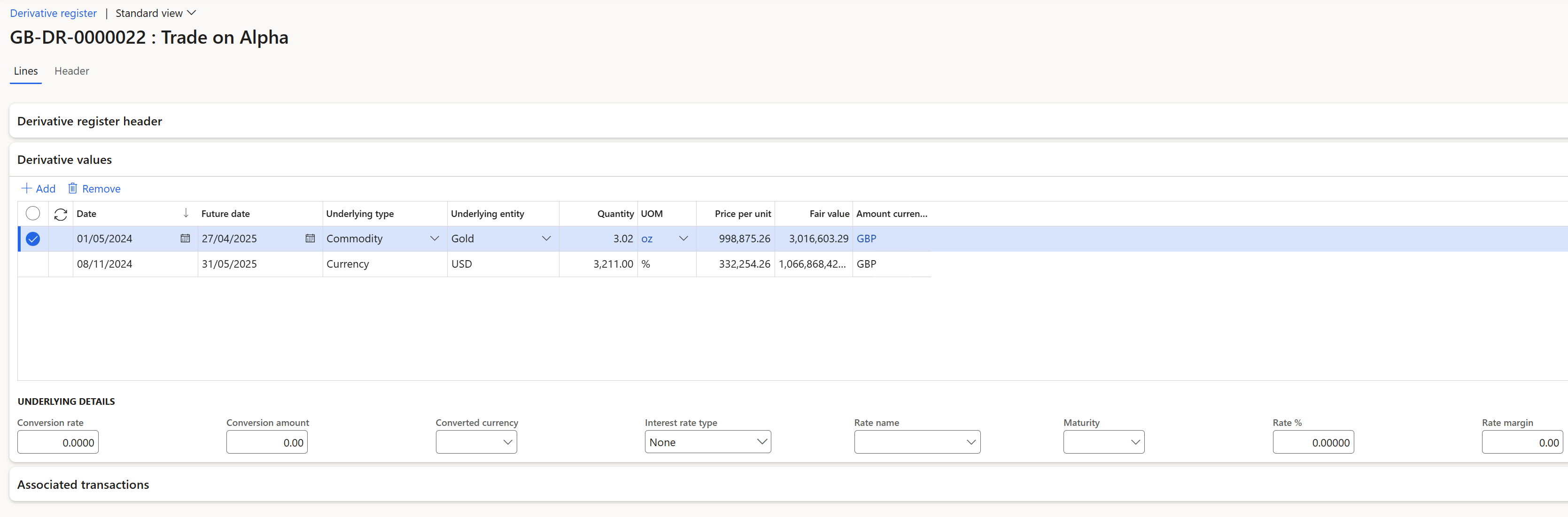Screen dimensions: 1568x517
Task: Click the 332,254.26 price per unit cell
Action: pos(735,264)
